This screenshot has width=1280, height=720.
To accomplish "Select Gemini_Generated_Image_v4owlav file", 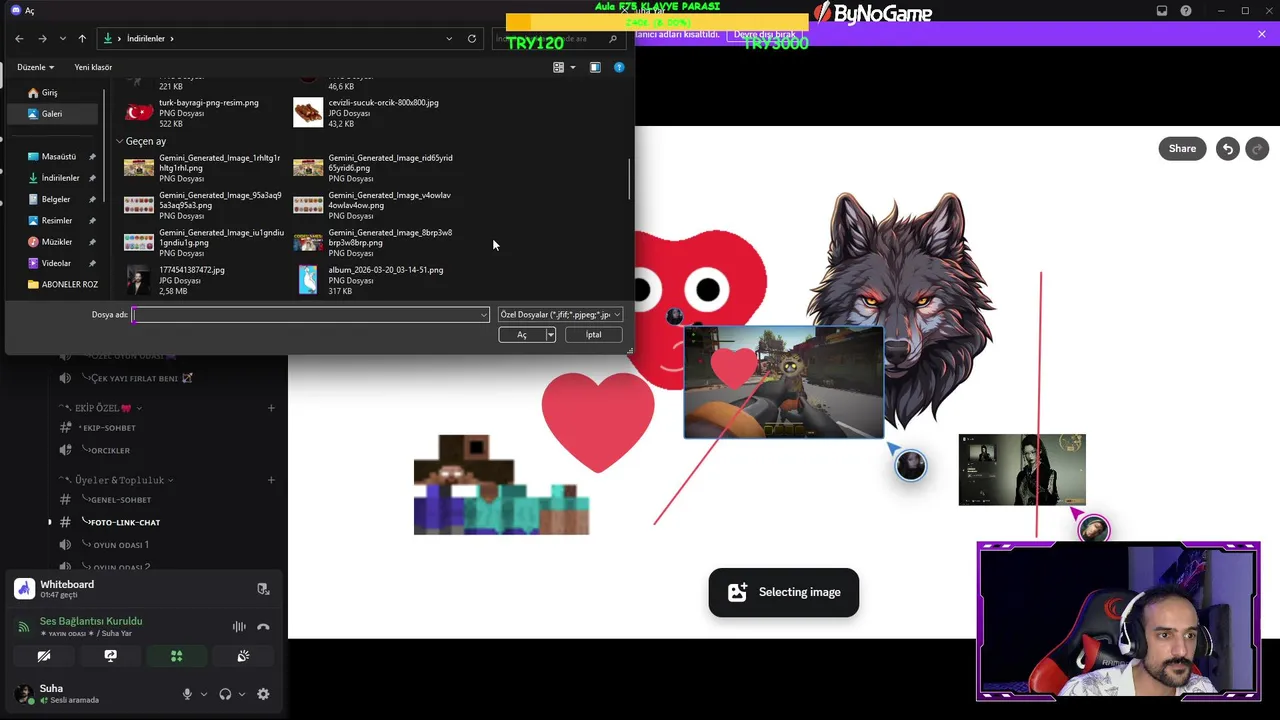I will [375, 205].
